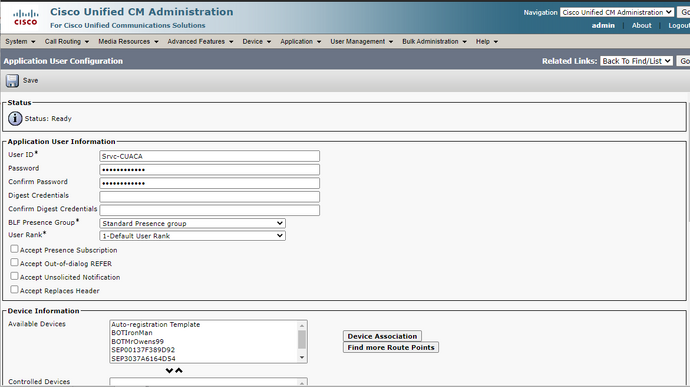The image size is (690, 387).
Task: Click the admin user link
Action: [x=603, y=26]
